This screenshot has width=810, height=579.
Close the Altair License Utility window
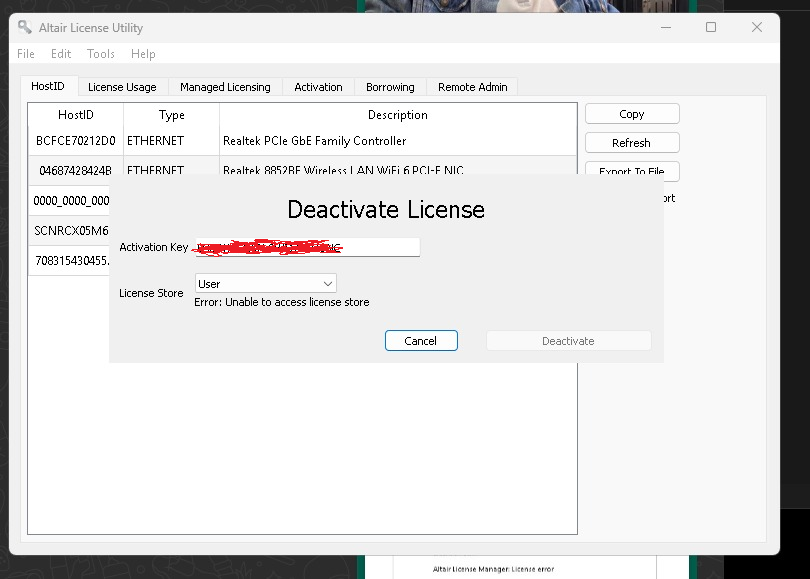coord(757,27)
